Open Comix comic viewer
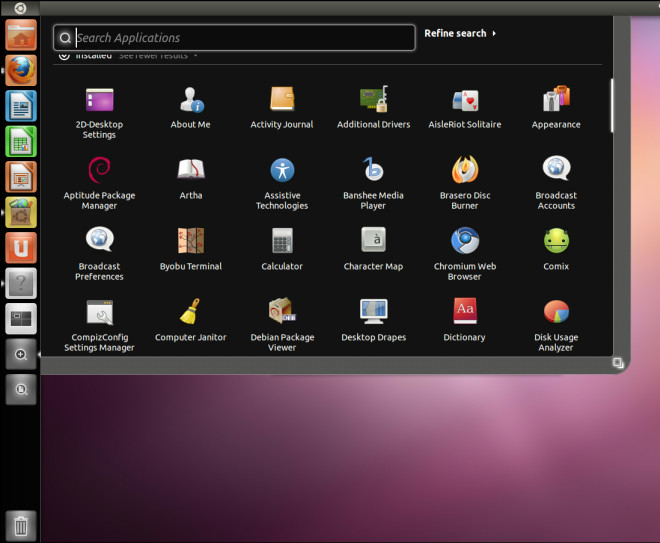 pos(556,249)
